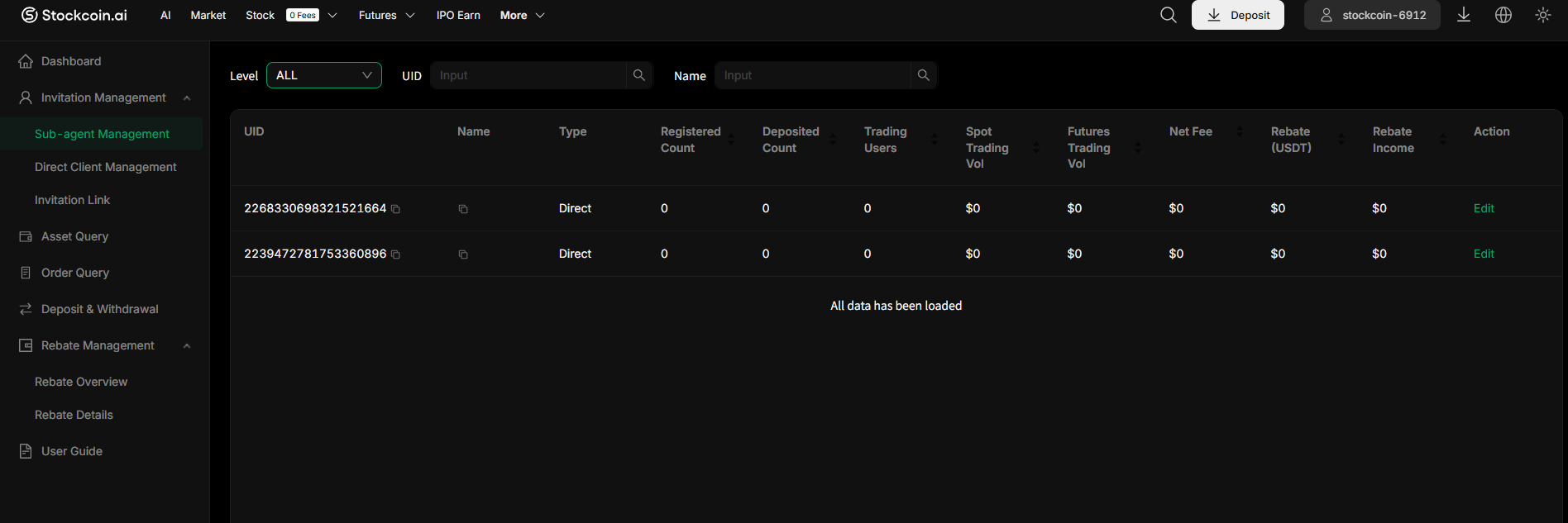This screenshot has height=523, width=1568.
Task: Open the search magnifier in the top bar
Action: pos(1168,15)
